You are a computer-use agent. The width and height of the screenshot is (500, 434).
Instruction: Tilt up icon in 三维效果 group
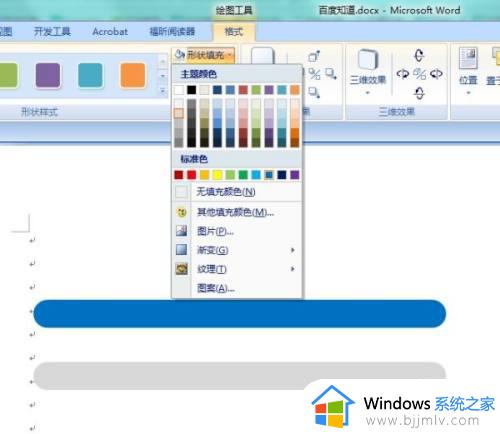tap(419, 55)
